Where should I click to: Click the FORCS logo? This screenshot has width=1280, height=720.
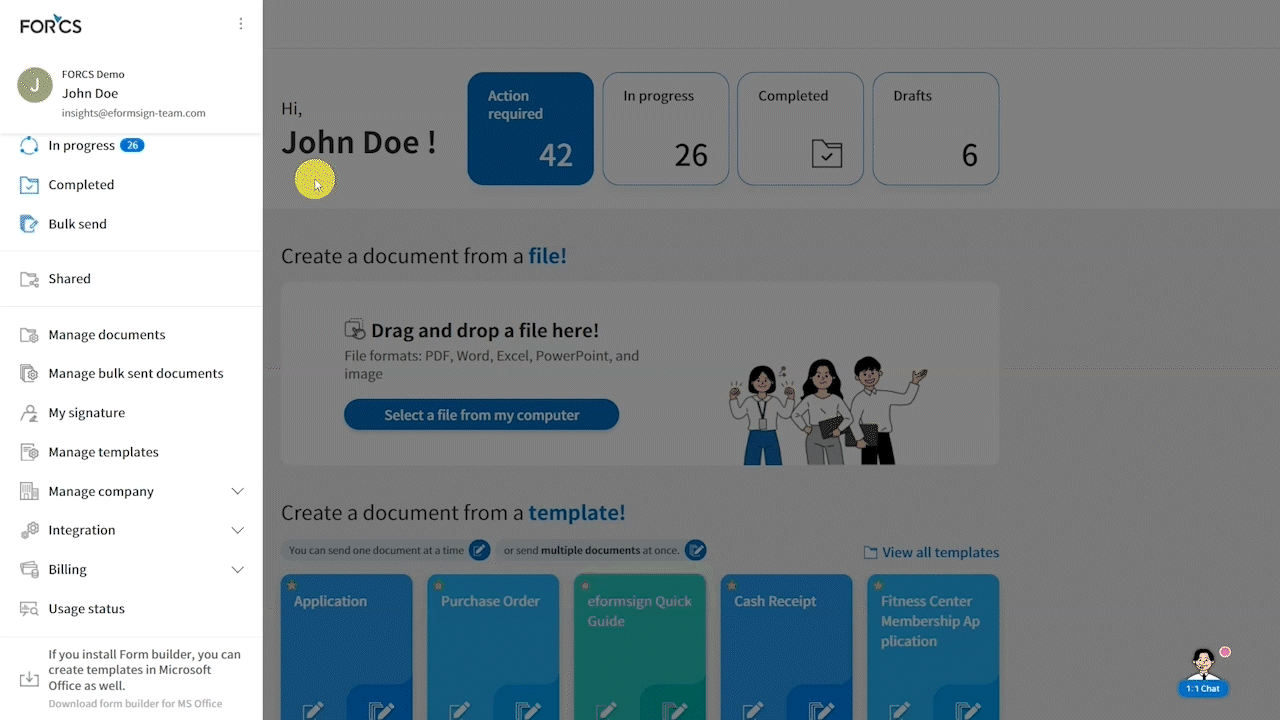(x=51, y=24)
